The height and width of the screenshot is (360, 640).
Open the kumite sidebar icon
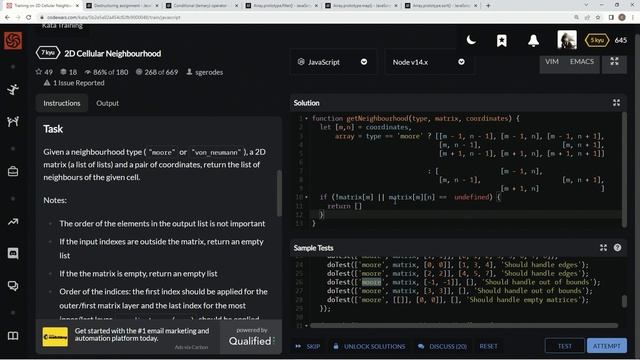(x=13, y=121)
